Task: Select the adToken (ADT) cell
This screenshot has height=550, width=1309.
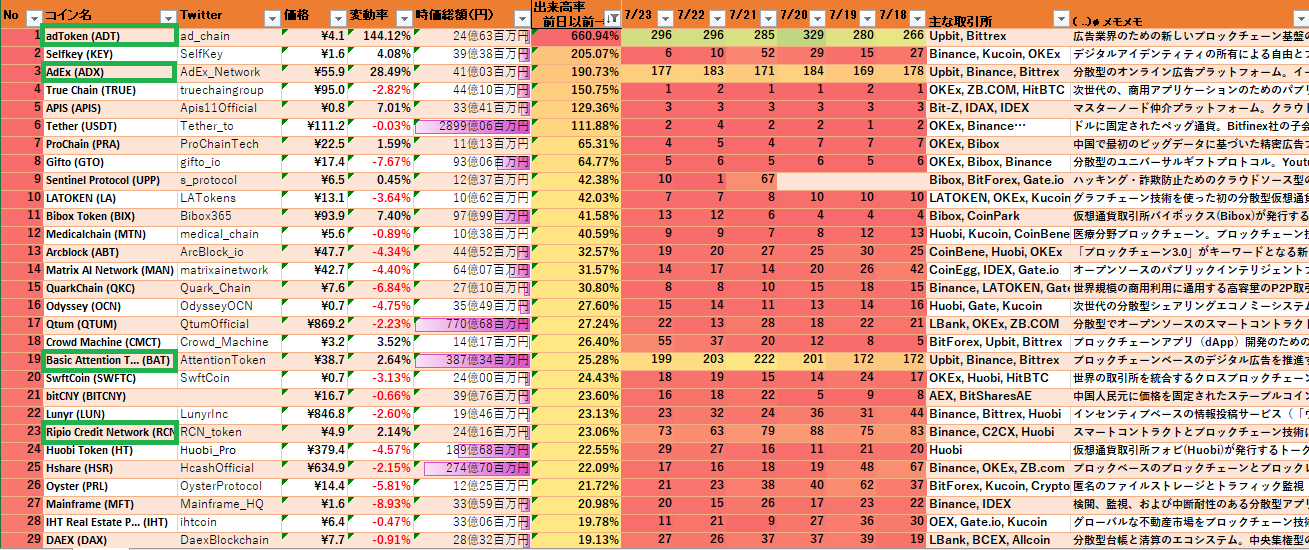Action: point(109,36)
